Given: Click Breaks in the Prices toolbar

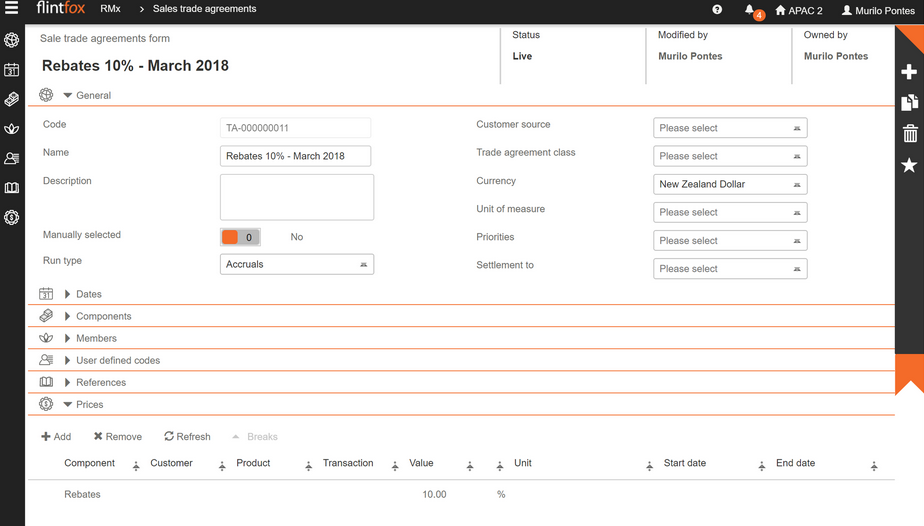Looking at the screenshot, I should [x=255, y=436].
